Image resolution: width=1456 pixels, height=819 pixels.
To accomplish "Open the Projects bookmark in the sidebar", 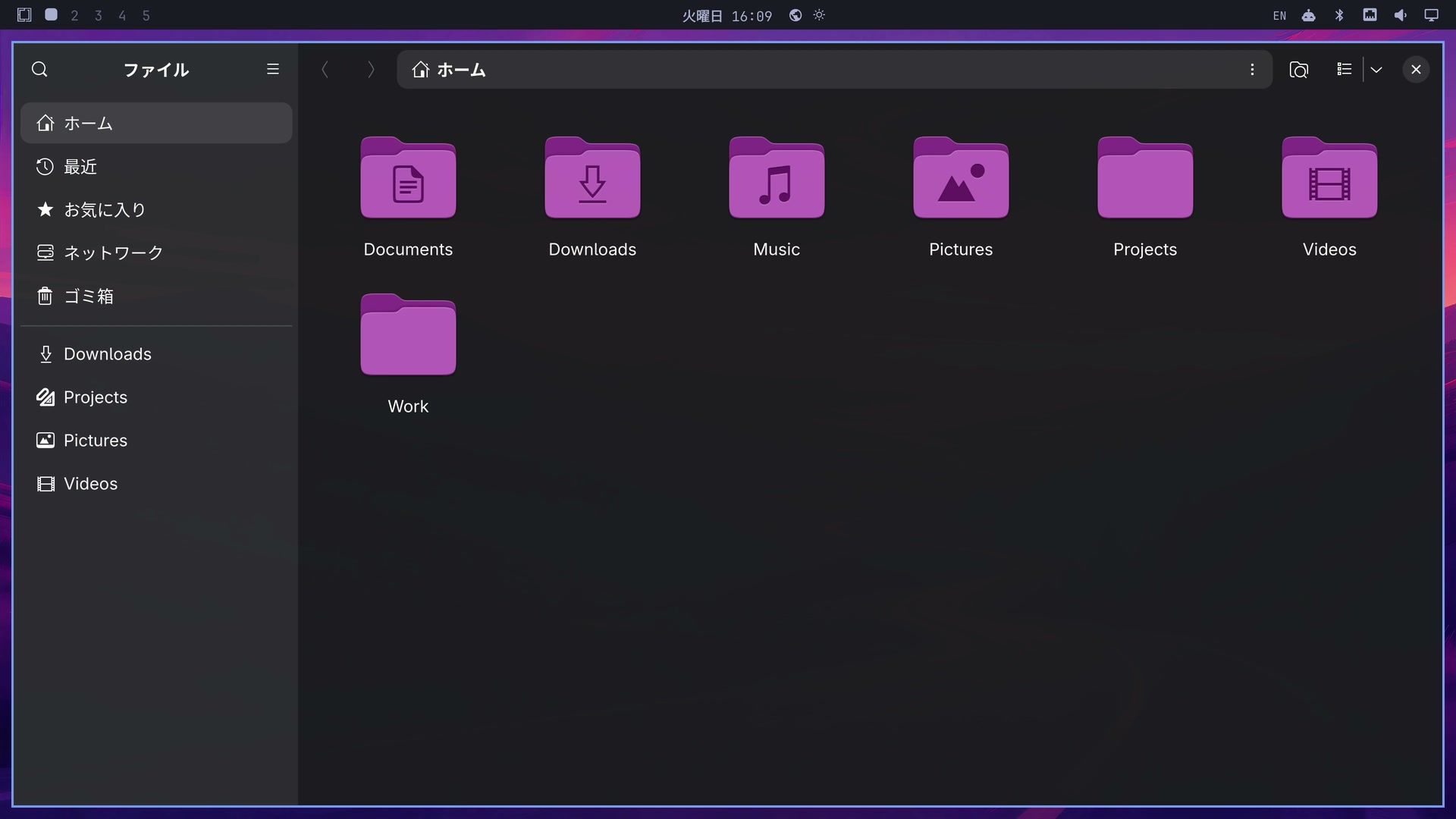I will point(156,397).
